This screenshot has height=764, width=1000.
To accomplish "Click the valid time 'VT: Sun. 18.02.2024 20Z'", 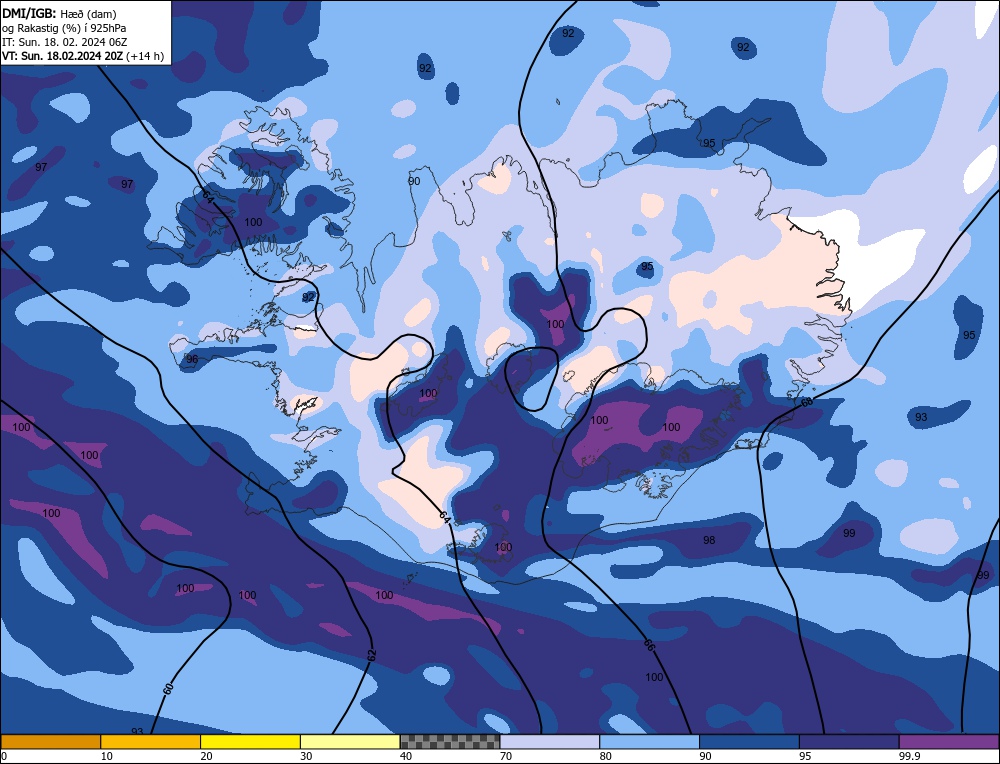I will pos(62,56).
